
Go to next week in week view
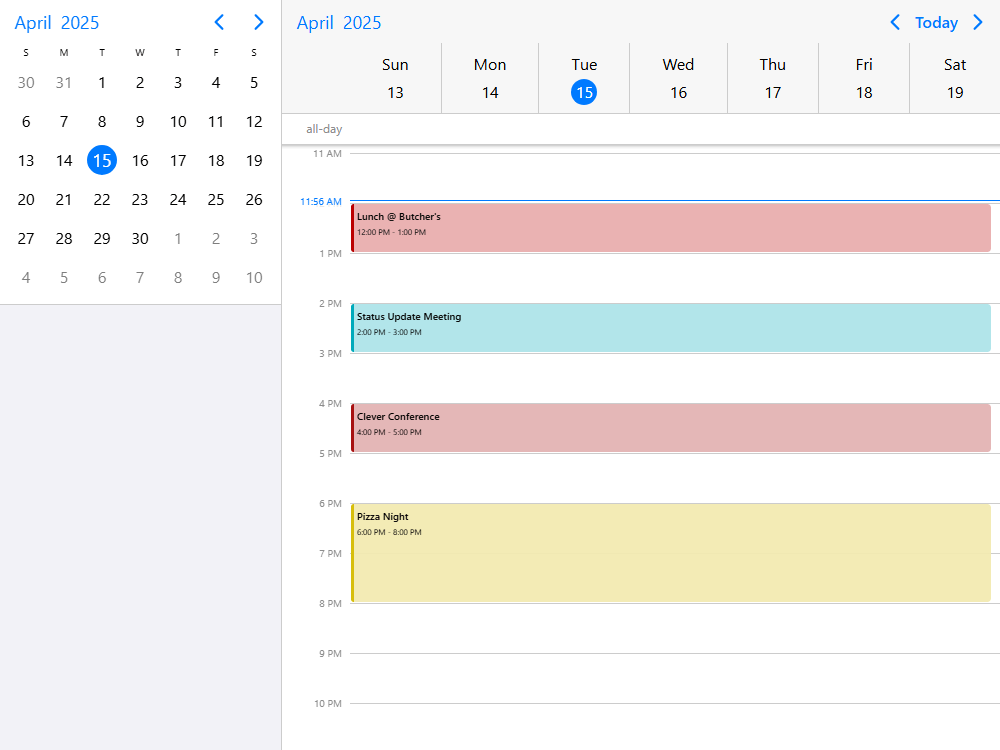pyautogui.click(x=978, y=22)
